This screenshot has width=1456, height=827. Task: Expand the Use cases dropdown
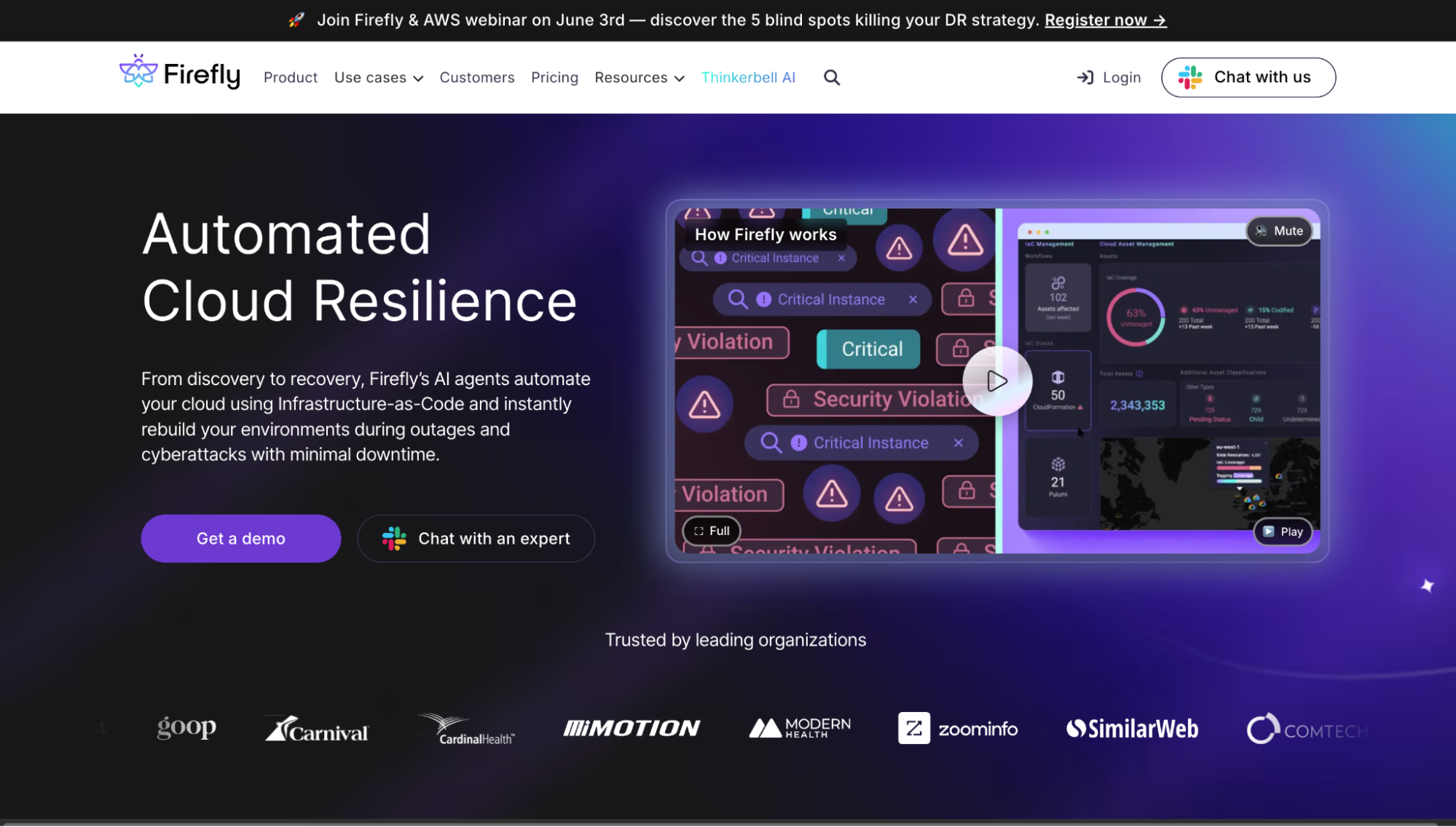coord(378,77)
